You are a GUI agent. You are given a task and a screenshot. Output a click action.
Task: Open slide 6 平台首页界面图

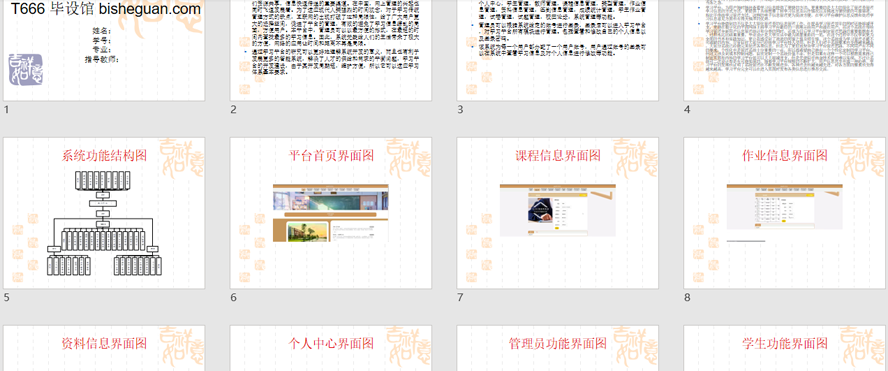(331, 213)
